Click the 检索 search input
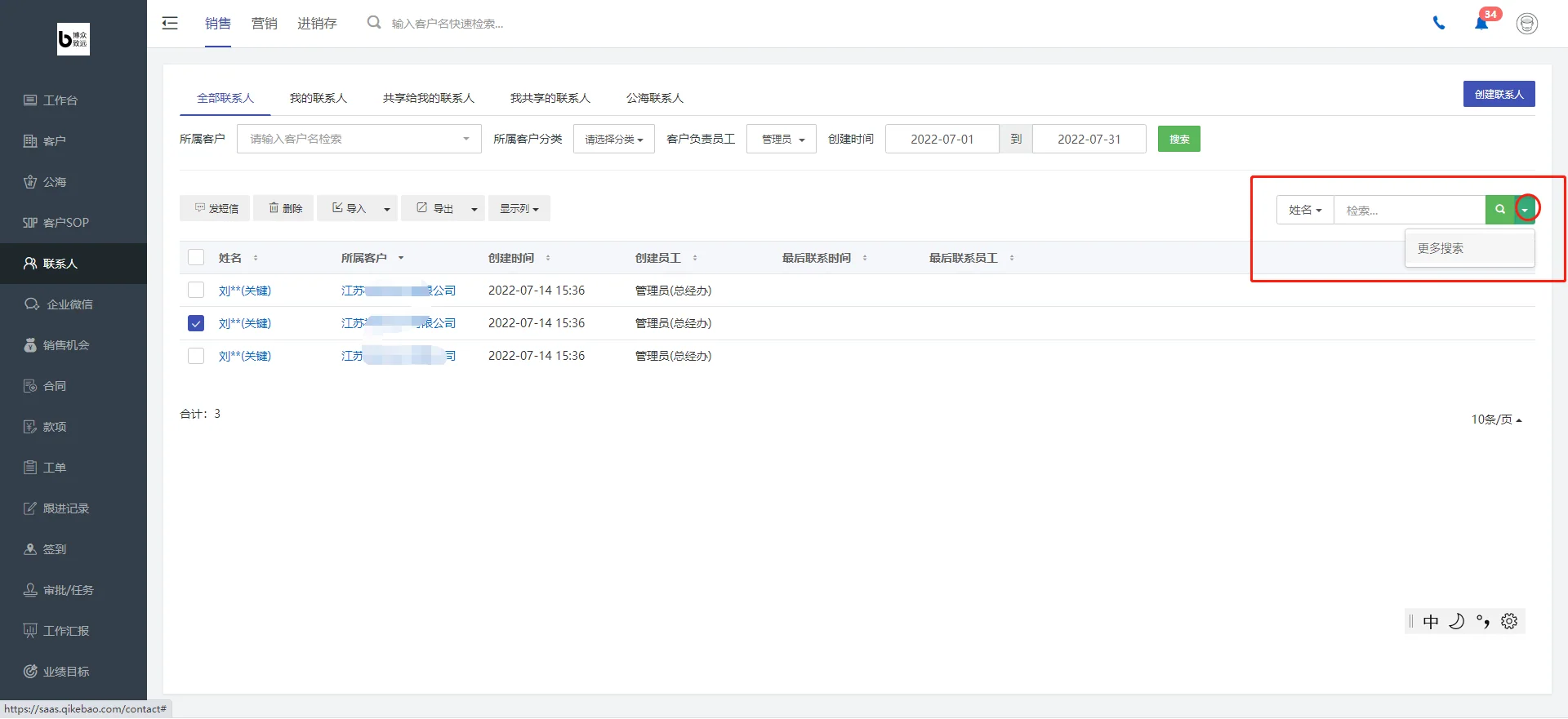 click(1410, 210)
